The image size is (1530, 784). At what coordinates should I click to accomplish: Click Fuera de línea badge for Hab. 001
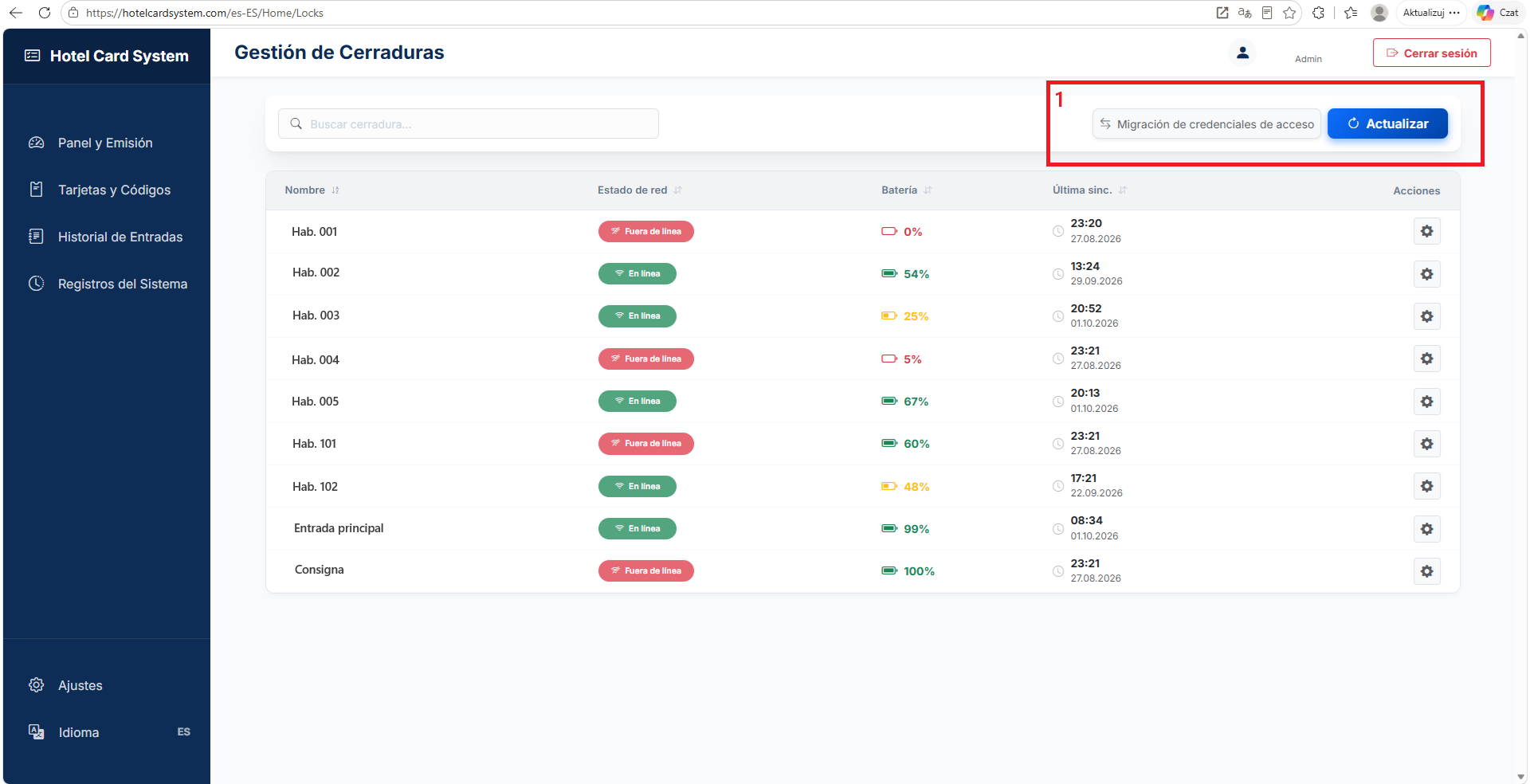(x=646, y=231)
